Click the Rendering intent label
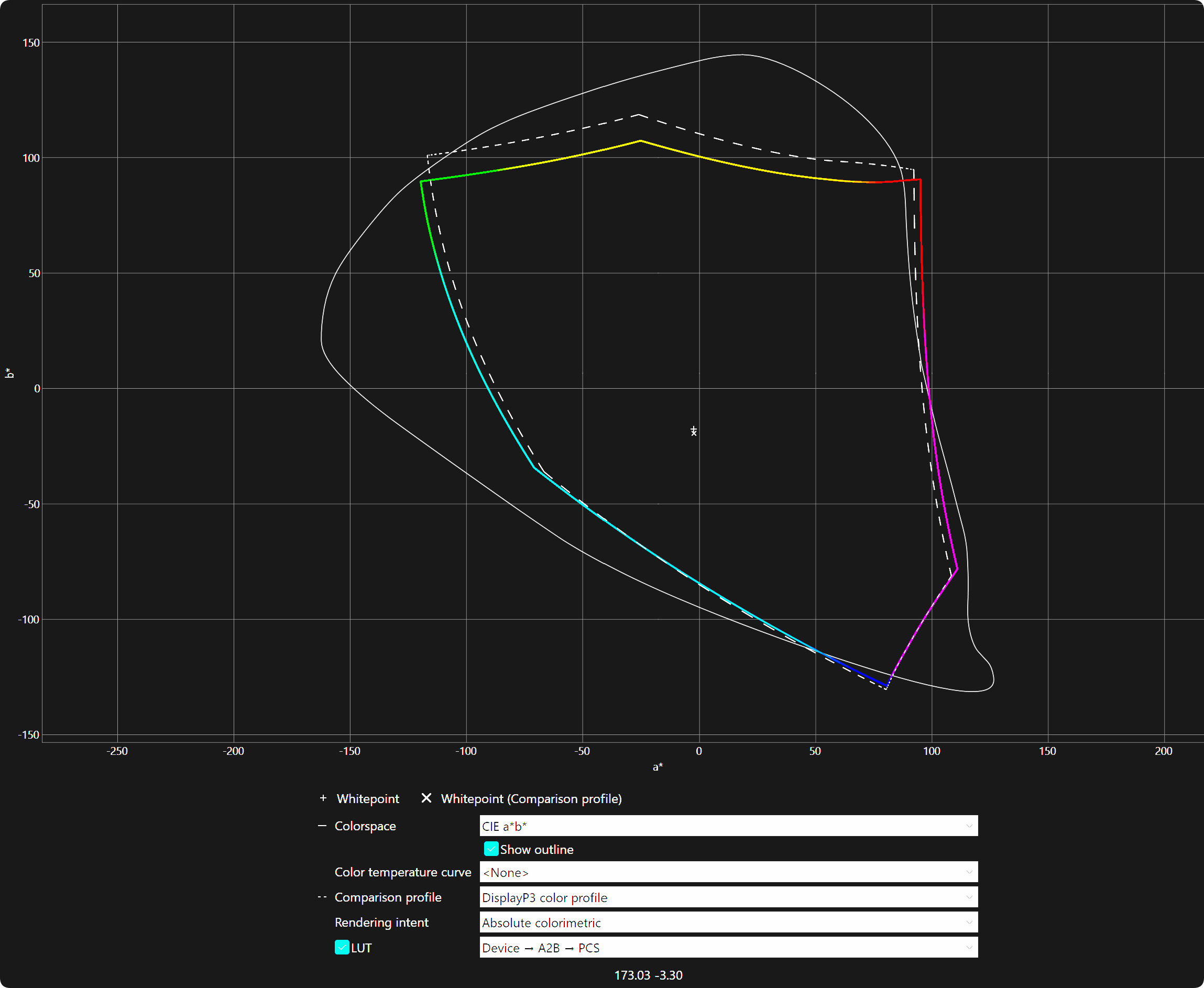 pos(381,923)
